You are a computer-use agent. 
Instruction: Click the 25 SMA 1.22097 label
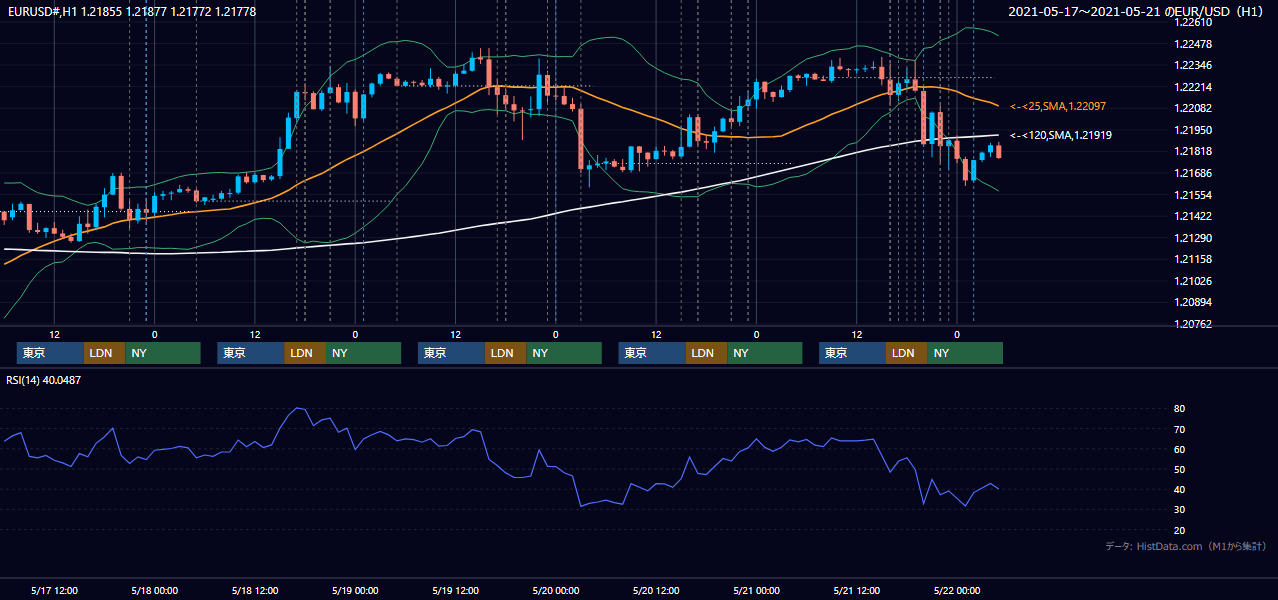click(1058, 106)
